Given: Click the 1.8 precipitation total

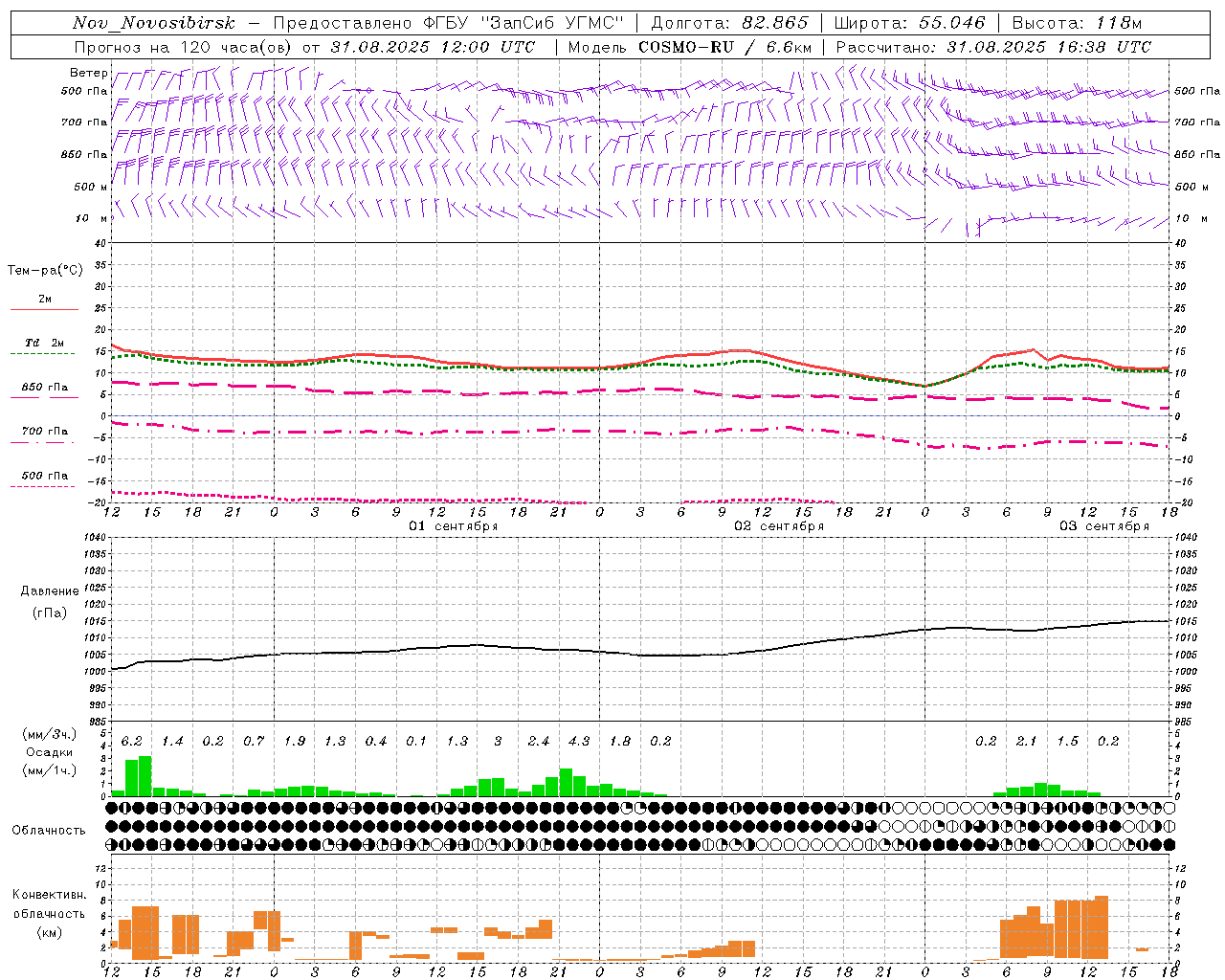Looking at the screenshot, I should pos(620,741).
